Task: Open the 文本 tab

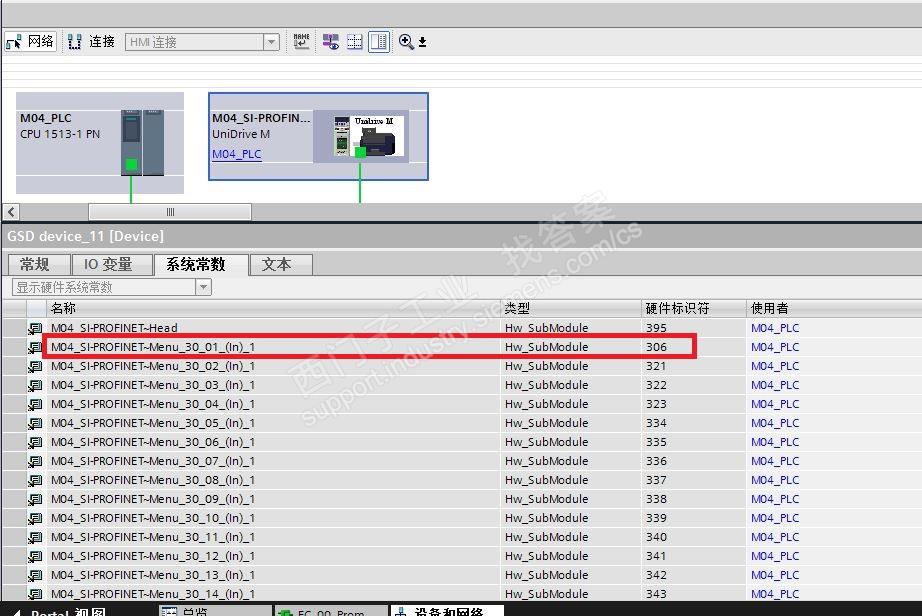Action: (x=281, y=265)
